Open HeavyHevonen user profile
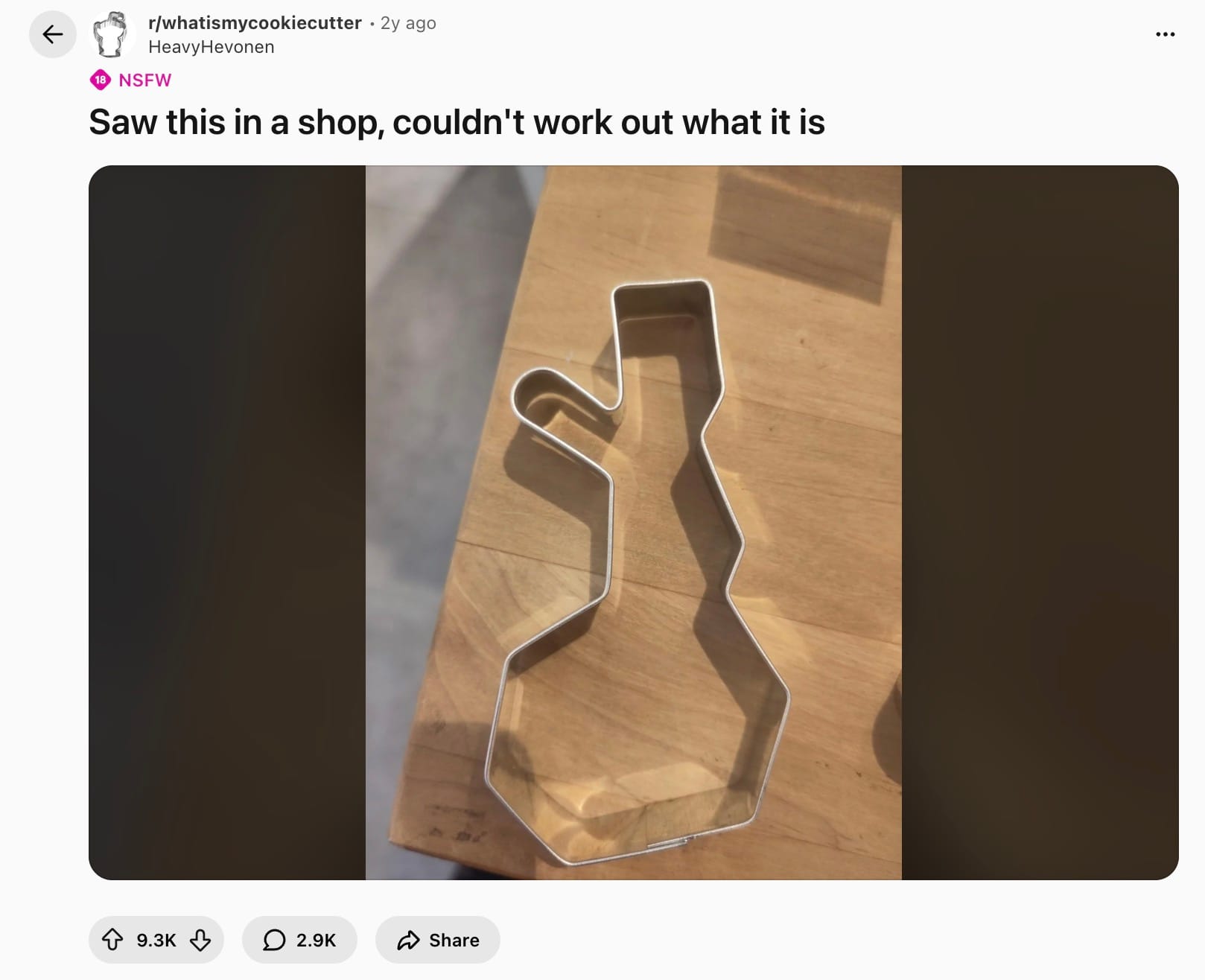1205x980 pixels. tap(212, 47)
